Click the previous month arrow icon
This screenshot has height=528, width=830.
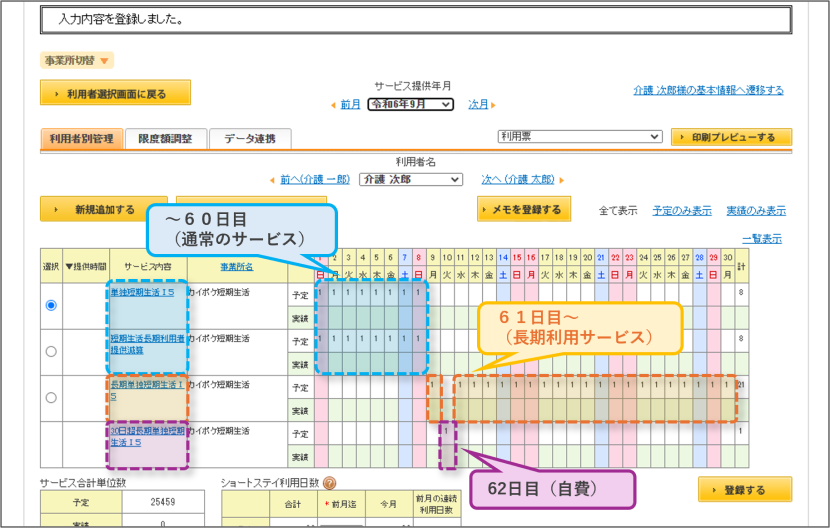[x=333, y=105]
